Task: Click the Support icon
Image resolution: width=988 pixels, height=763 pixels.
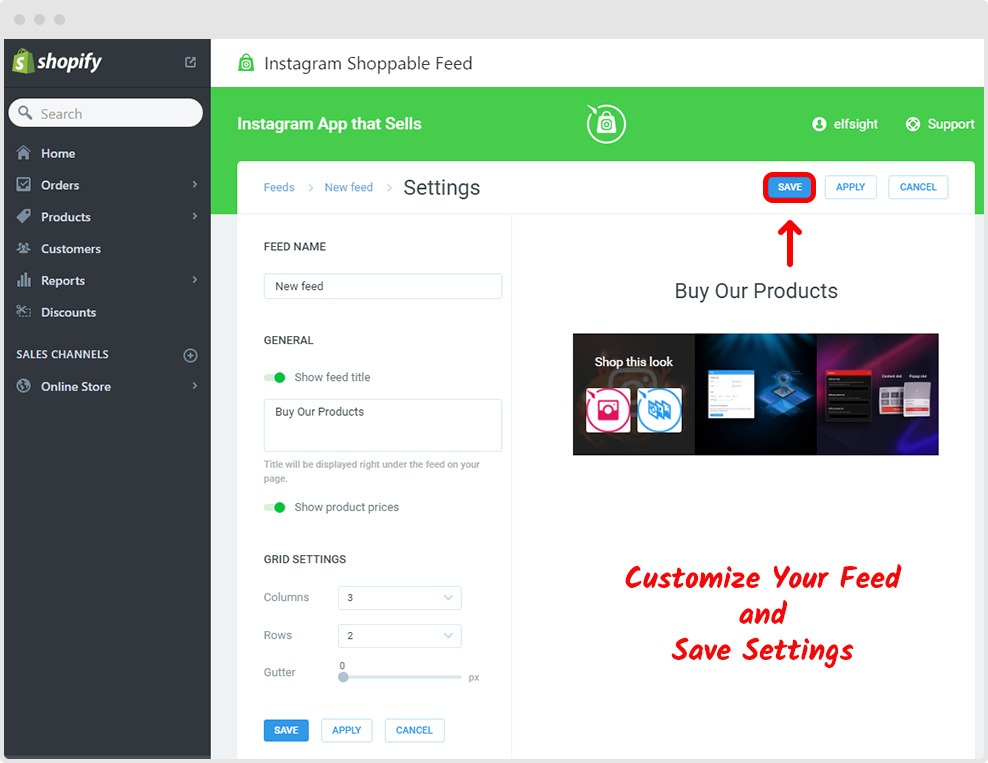Action: (x=911, y=123)
